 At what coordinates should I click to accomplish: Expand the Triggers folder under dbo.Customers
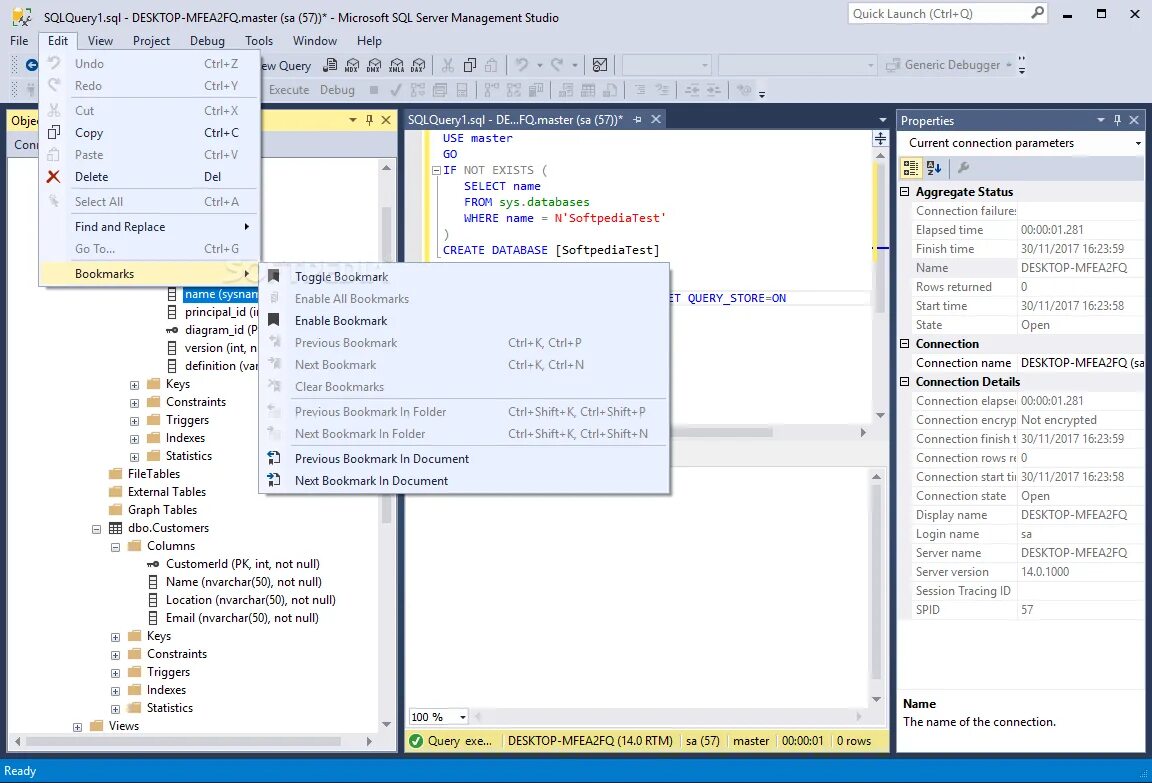(x=115, y=673)
